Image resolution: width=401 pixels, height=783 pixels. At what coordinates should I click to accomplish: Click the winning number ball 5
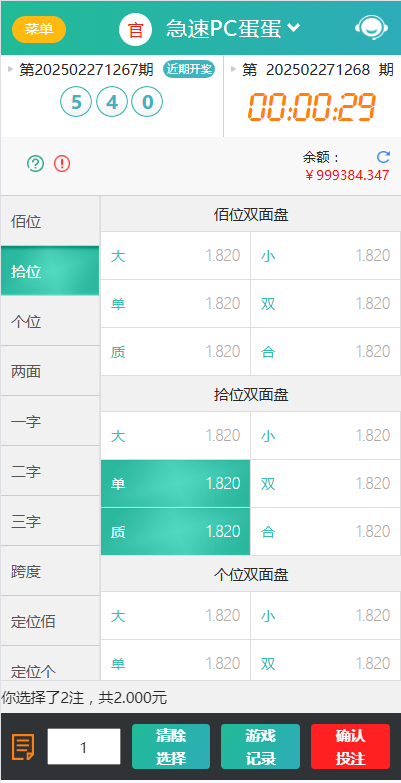pos(76,102)
